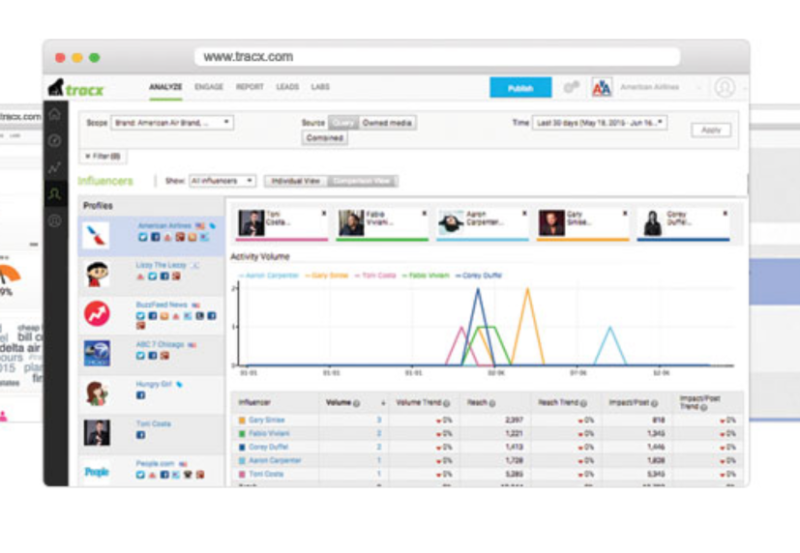The height and width of the screenshot is (553, 800).
Task: Toggle Aaron Carpenter series in chart legend
Action: click(x=269, y=275)
